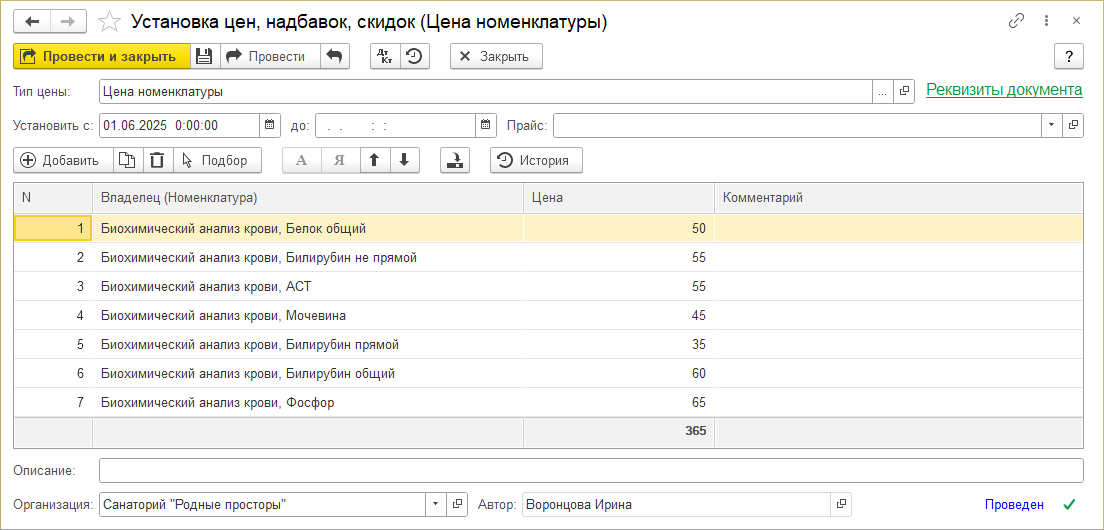Click into the Описание text field
1104x530 pixels.
point(590,470)
